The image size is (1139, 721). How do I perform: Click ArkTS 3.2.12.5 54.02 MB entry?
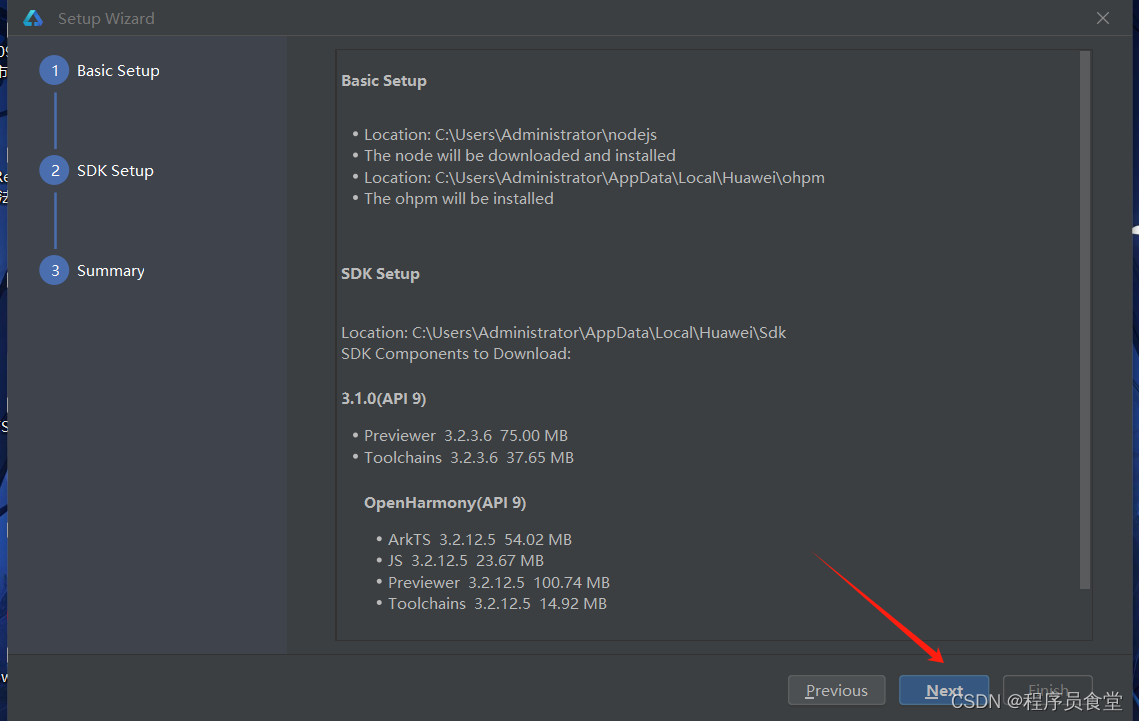pyautogui.click(x=479, y=539)
